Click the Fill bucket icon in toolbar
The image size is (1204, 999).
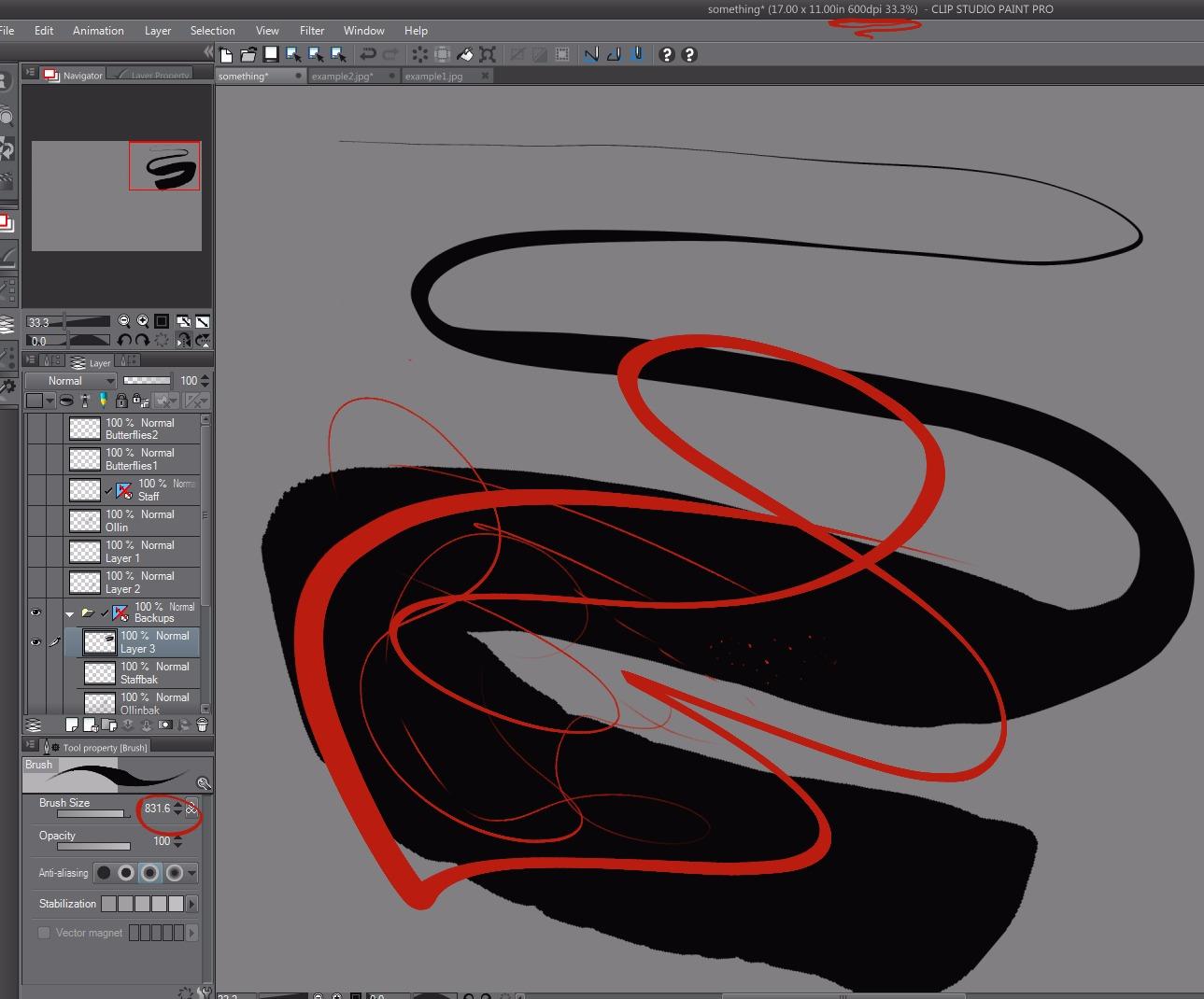465,55
